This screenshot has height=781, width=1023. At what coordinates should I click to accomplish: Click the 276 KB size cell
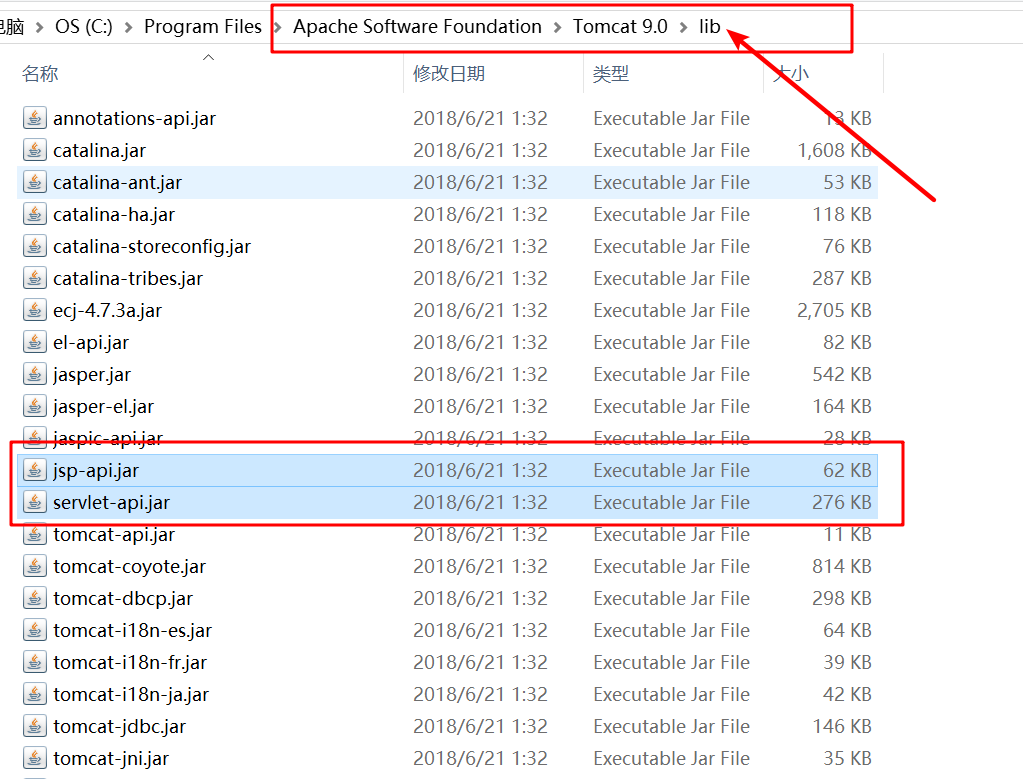point(842,502)
